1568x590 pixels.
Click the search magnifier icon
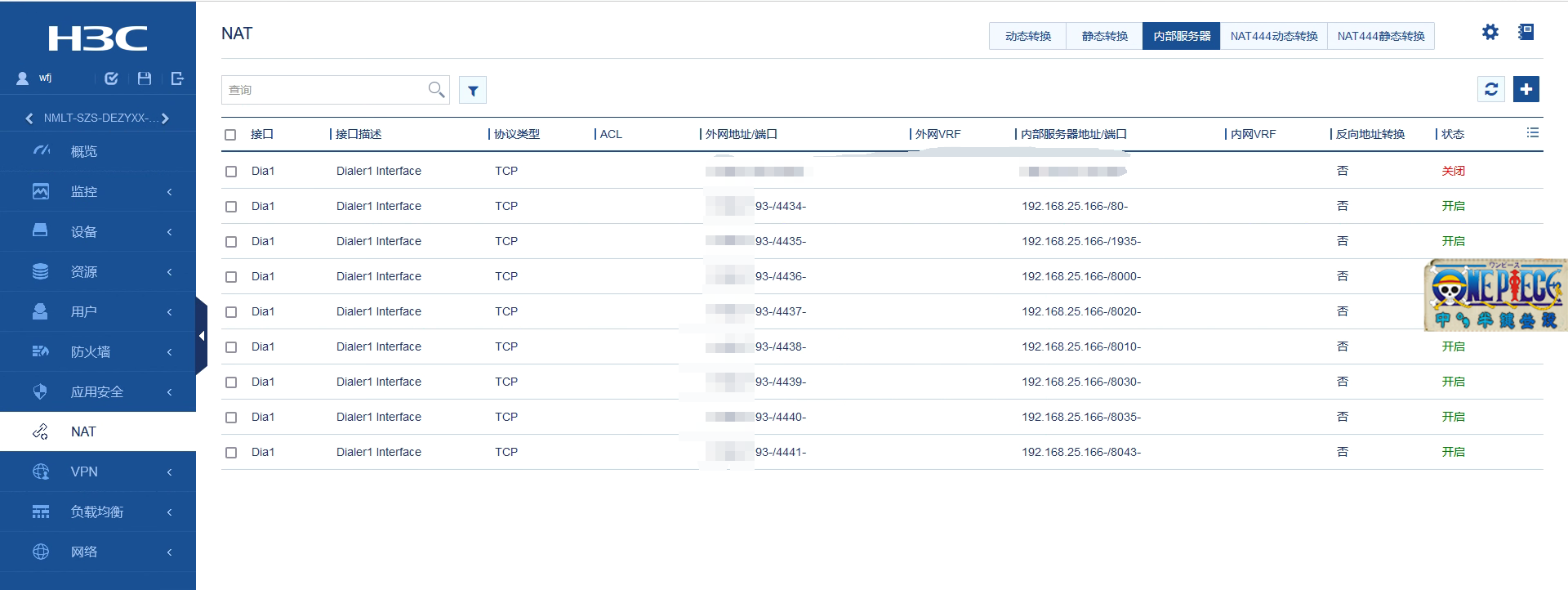click(437, 89)
